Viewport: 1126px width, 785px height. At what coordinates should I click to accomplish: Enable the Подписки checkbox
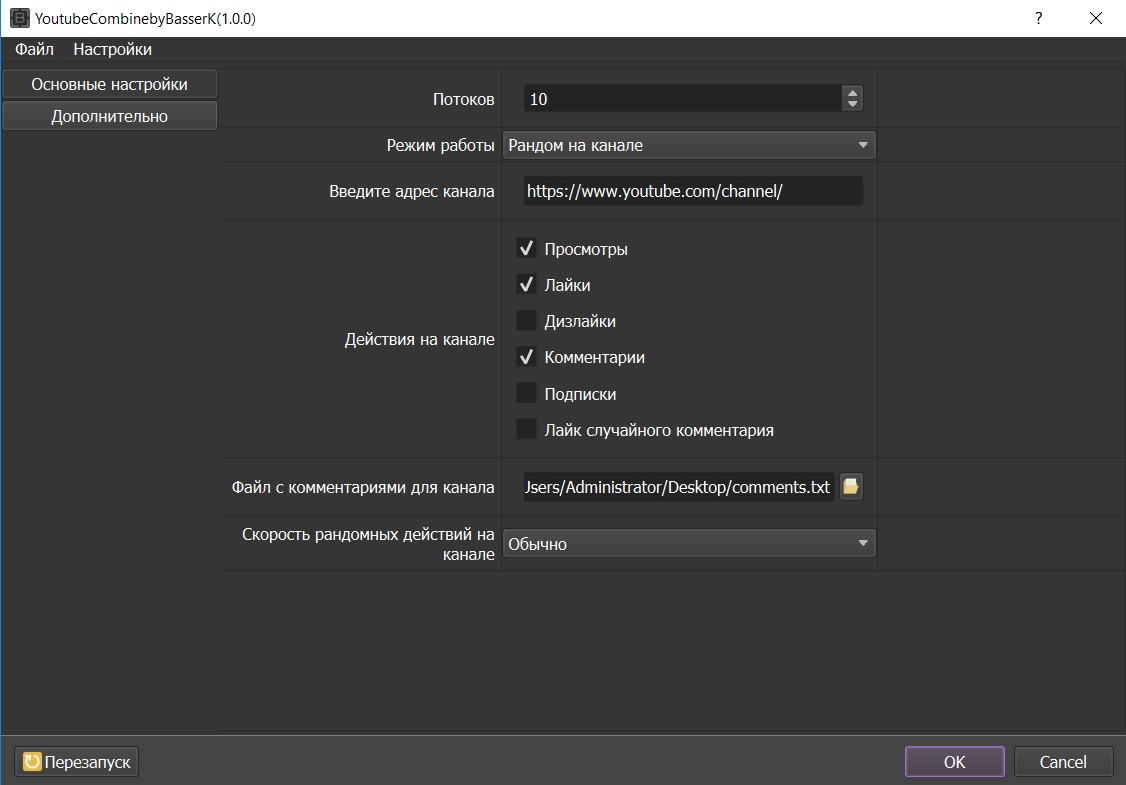coord(526,394)
